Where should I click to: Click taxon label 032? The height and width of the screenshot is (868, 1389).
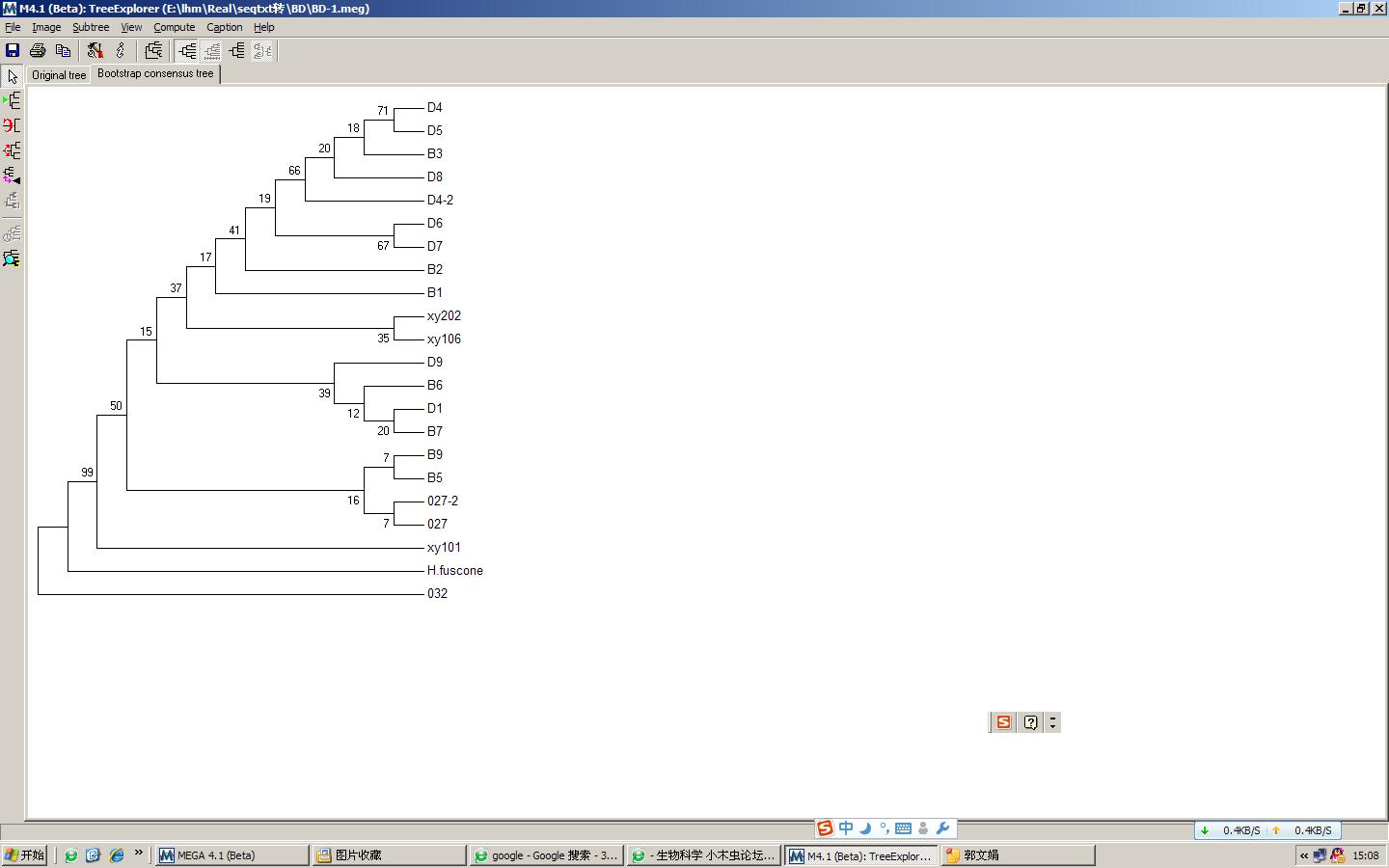pos(437,594)
